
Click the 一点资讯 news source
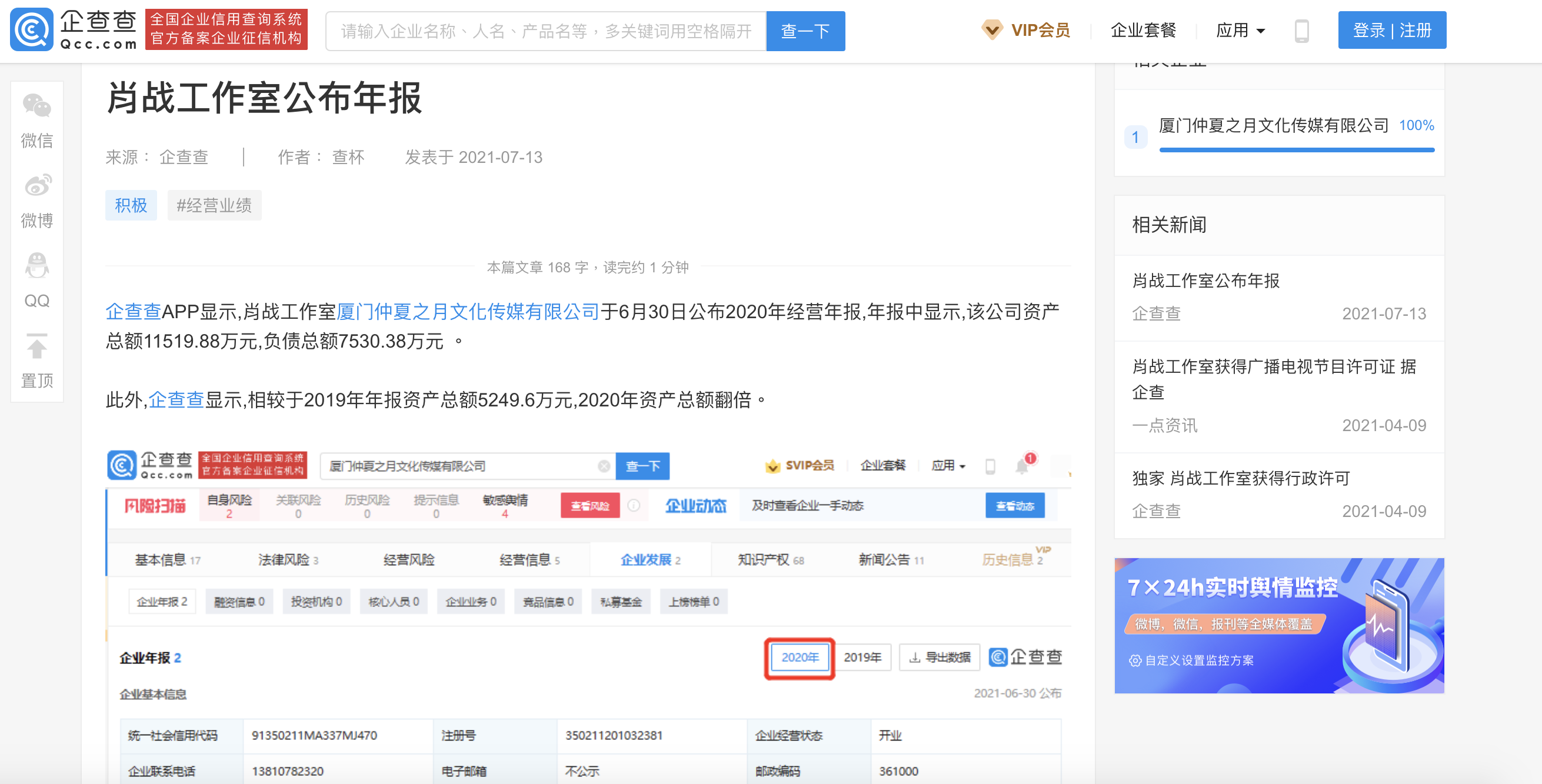click(x=1164, y=425)
